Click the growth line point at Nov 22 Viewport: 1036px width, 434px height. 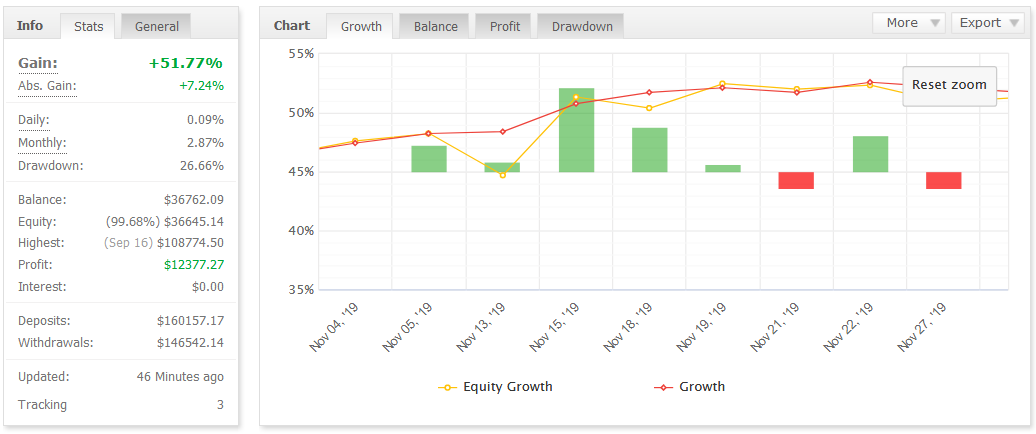tap(870, 83)
